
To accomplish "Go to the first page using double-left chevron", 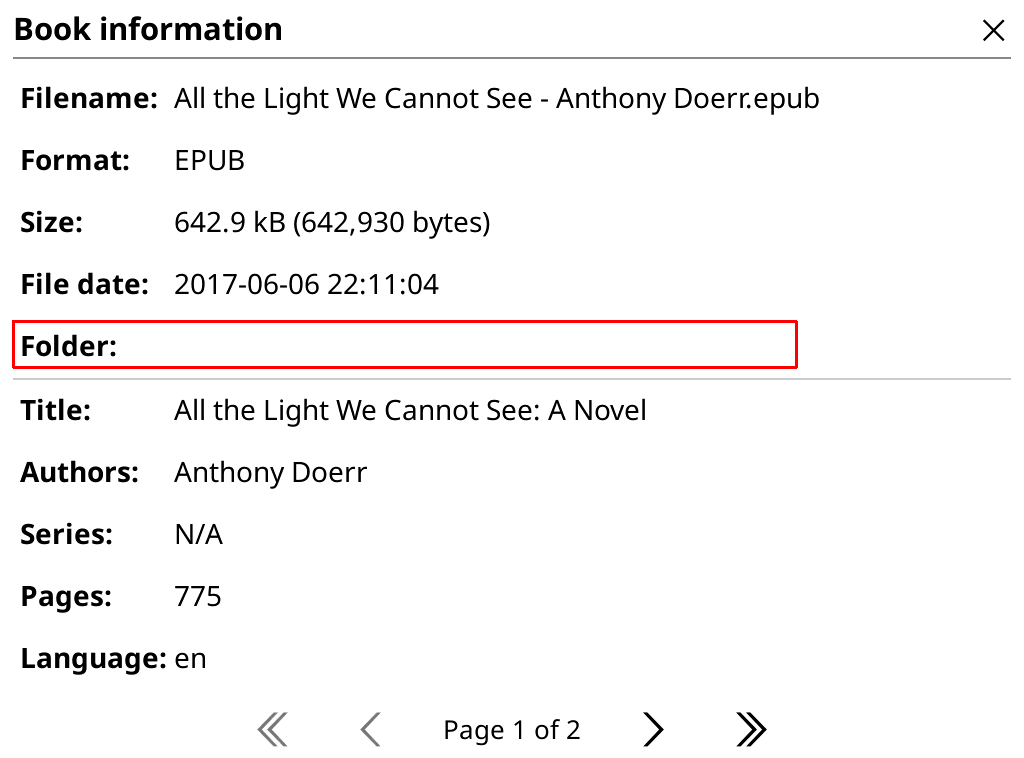I will click(272, 729).
